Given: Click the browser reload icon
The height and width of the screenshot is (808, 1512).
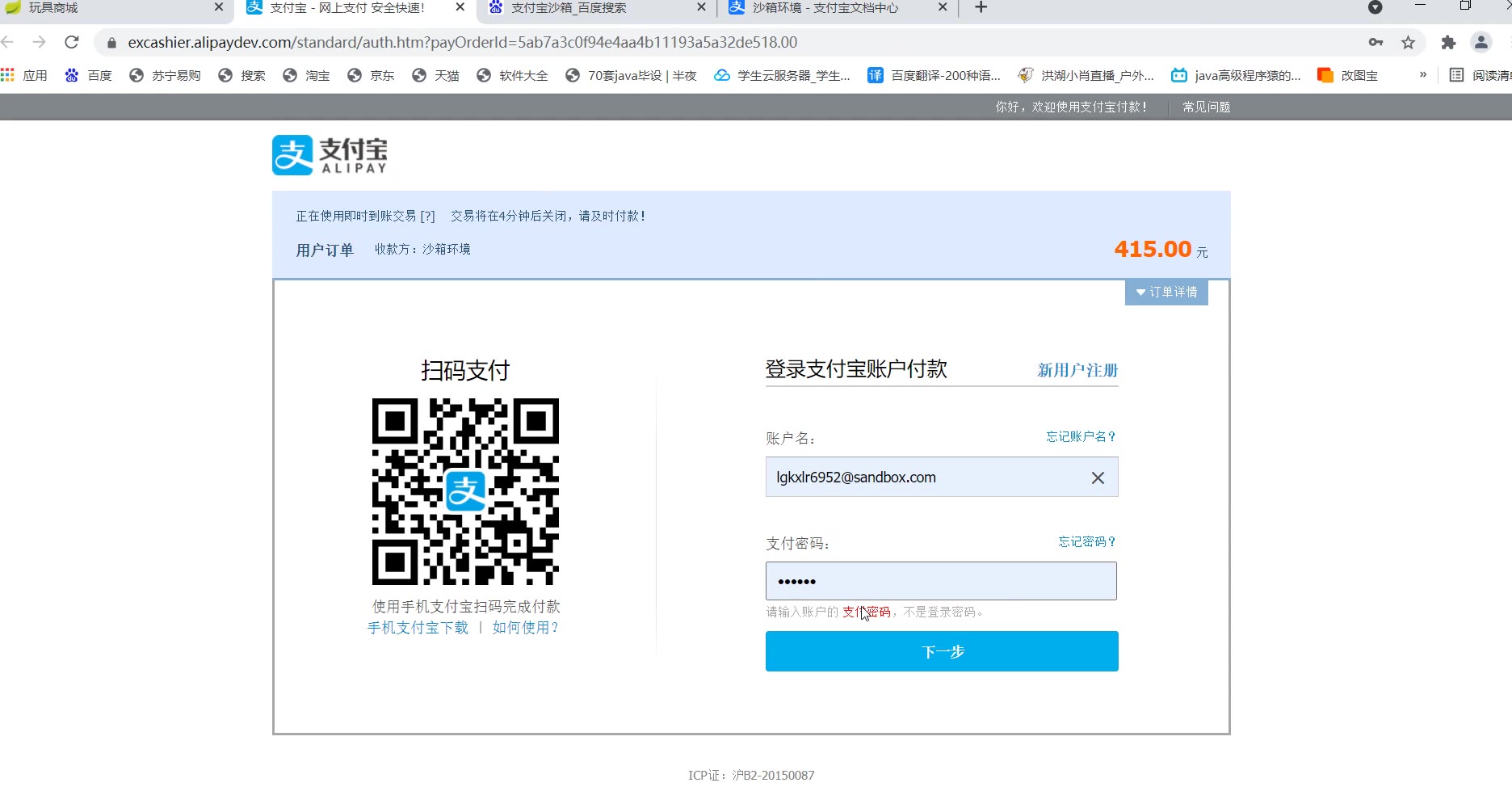Looking at the screenshot, I should 72,42.
